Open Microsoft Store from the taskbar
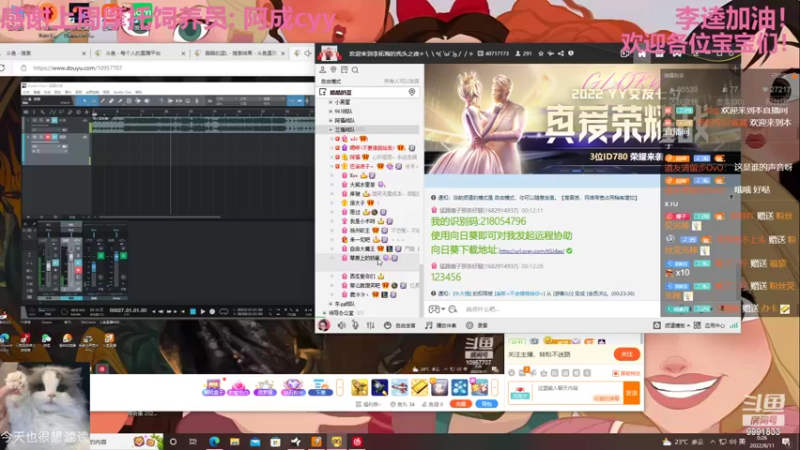The width and height of the screenshot is (800, 450). [275, 441]
